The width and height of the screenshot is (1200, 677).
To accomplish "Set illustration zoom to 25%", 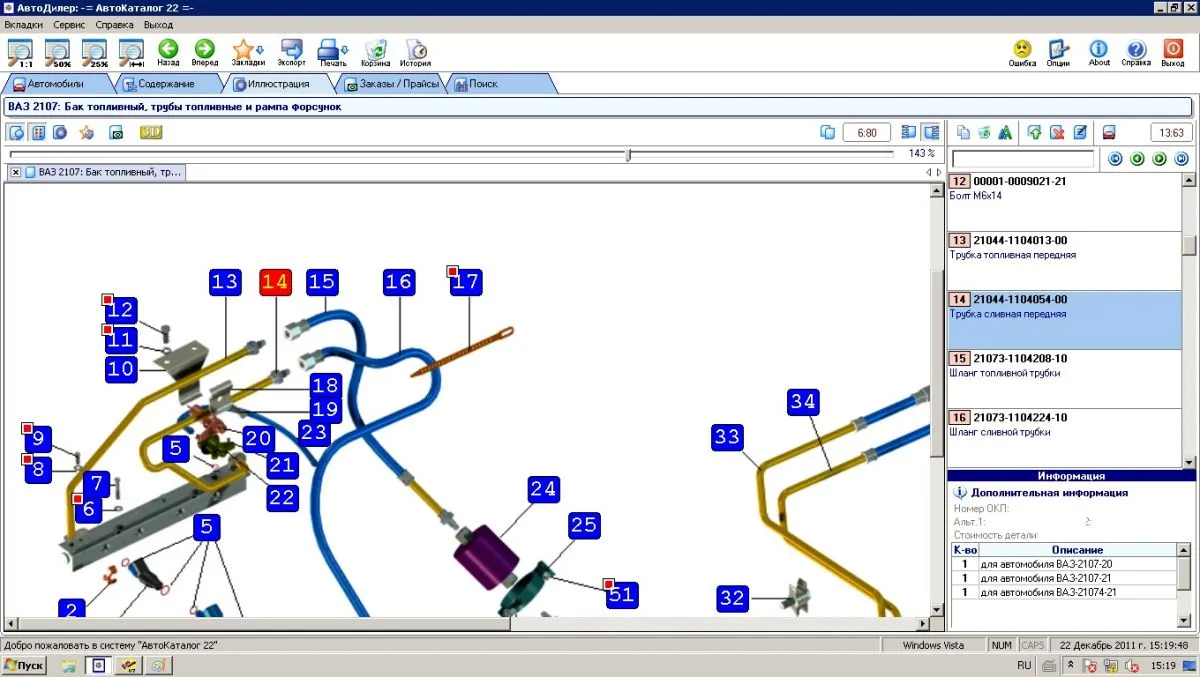I will click(94, 52).
